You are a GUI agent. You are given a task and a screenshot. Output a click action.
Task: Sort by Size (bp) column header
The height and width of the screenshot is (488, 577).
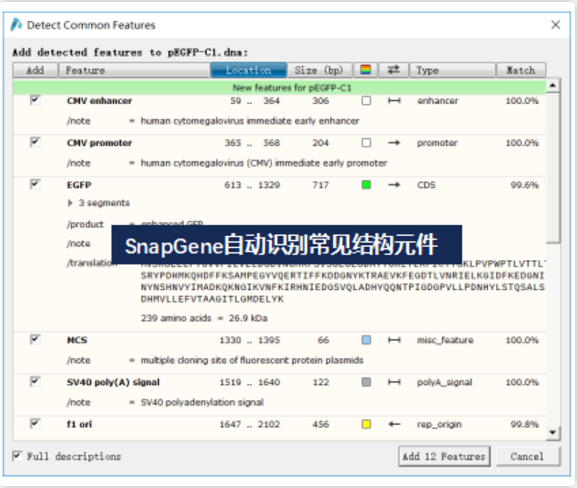[x=319, y=70]
